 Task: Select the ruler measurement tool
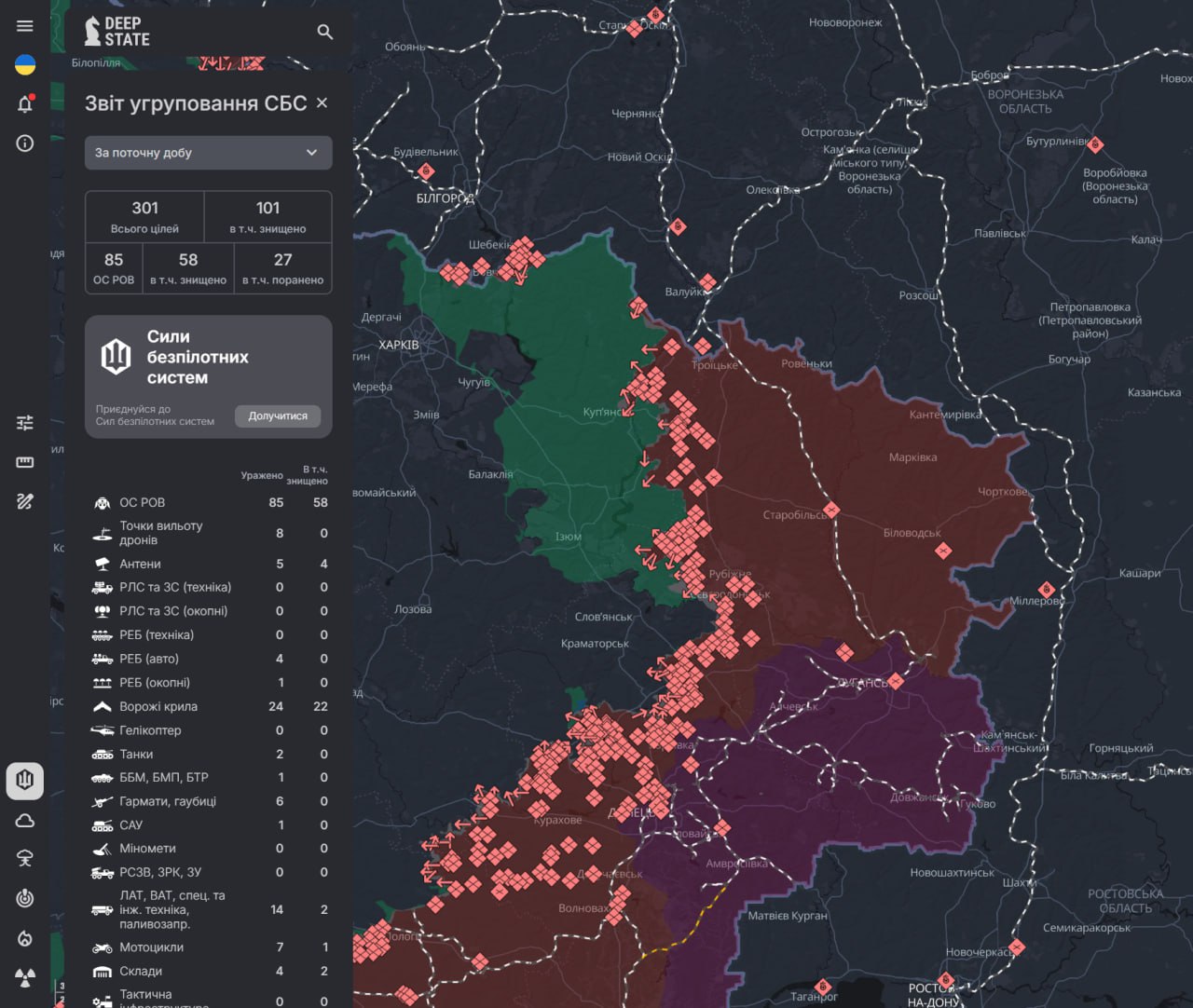click(25, 462)
